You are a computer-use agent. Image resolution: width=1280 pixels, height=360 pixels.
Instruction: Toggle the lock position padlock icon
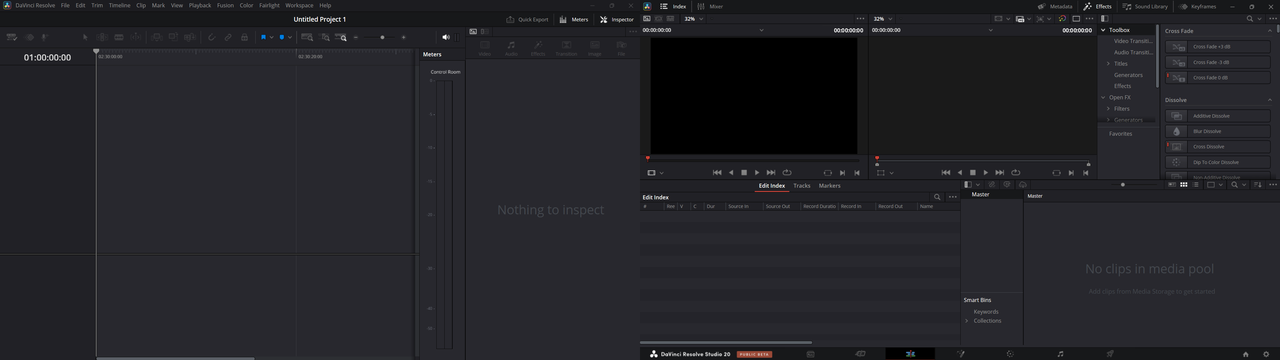[x=244, y=37]
